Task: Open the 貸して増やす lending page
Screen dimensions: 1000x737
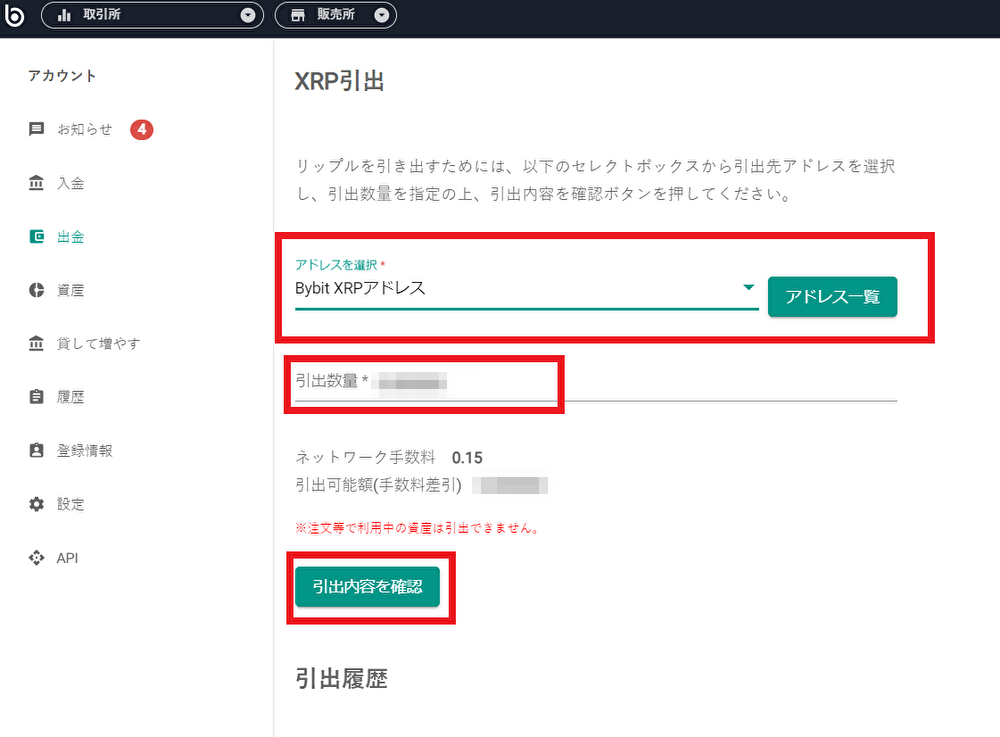Action: pyautogui.click(x=98, y=344)
